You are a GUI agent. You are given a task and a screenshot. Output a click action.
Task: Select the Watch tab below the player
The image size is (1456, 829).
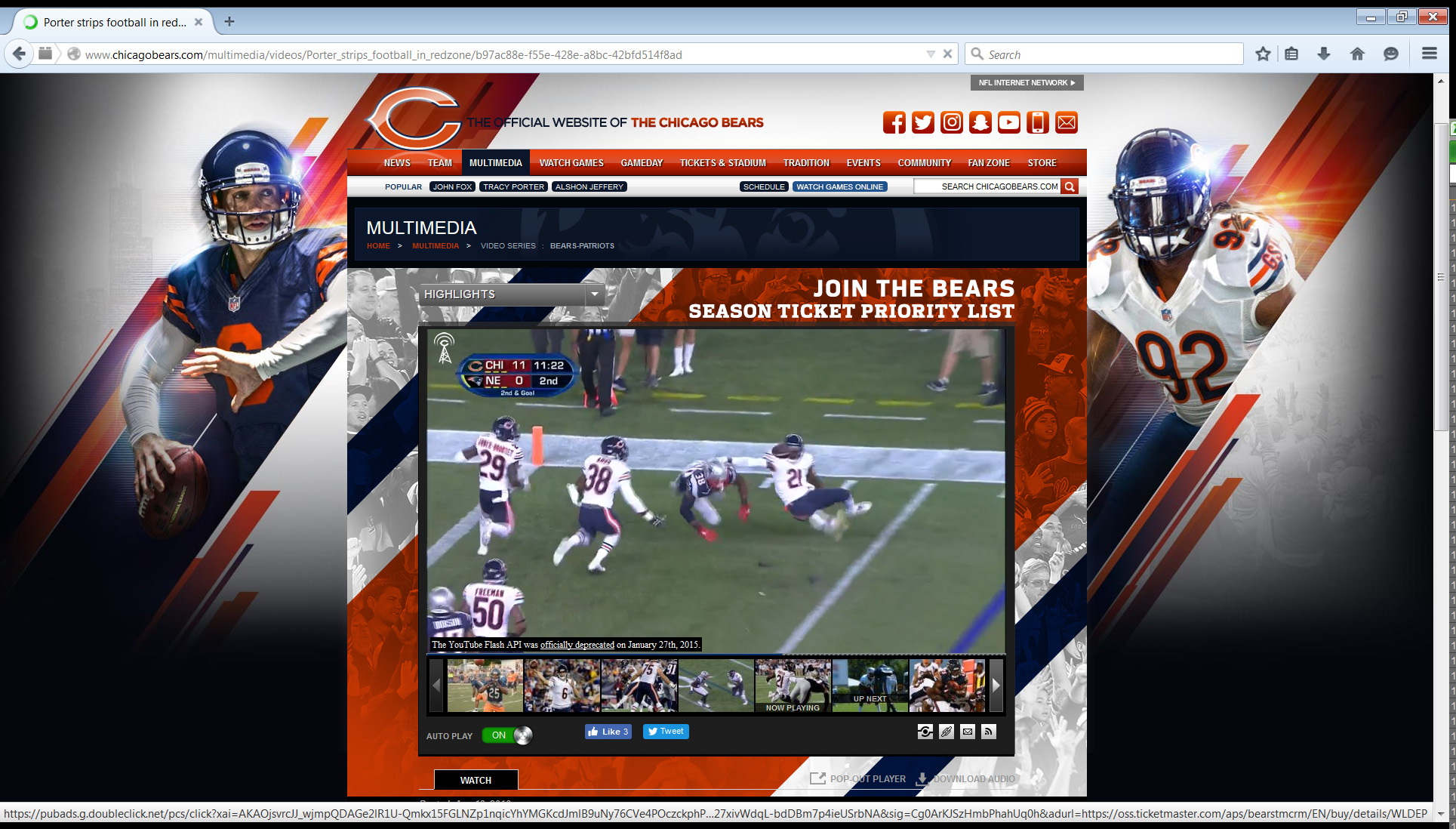click(476, 780)
